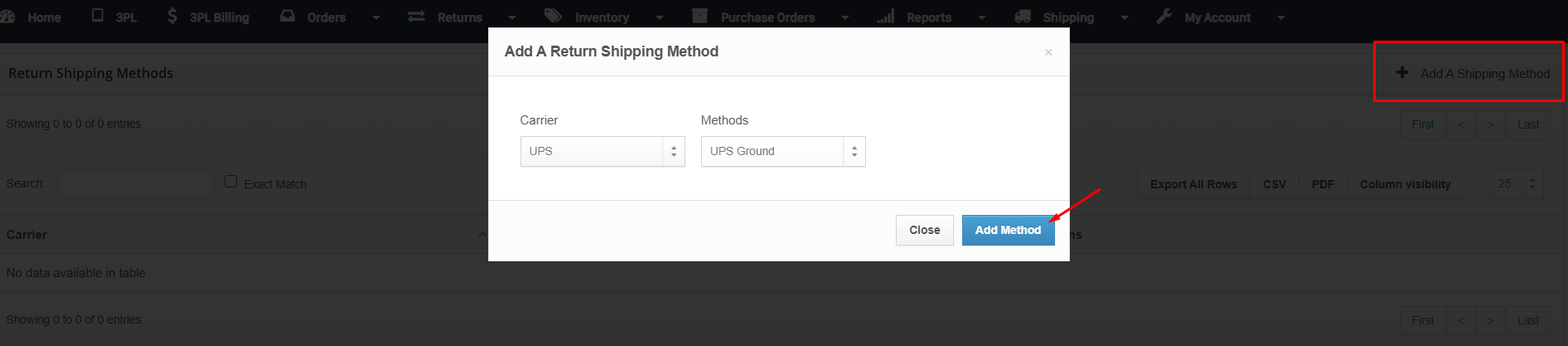Dismiss the dialog with the X button

tap(1048, 52)
